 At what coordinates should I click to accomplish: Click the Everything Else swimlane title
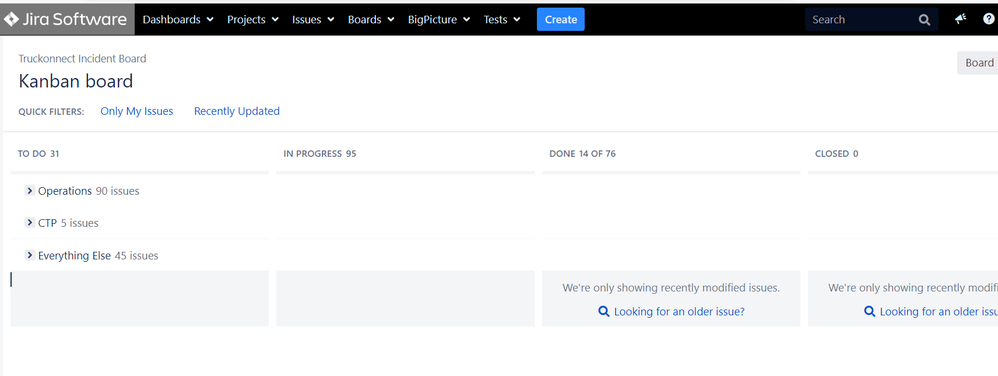(74, 256)
